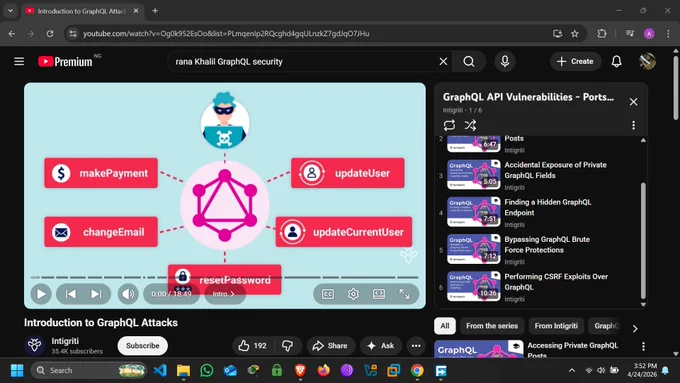Select the All filter chip
Screen dimensions: 680x383
(x=445, y=326)
